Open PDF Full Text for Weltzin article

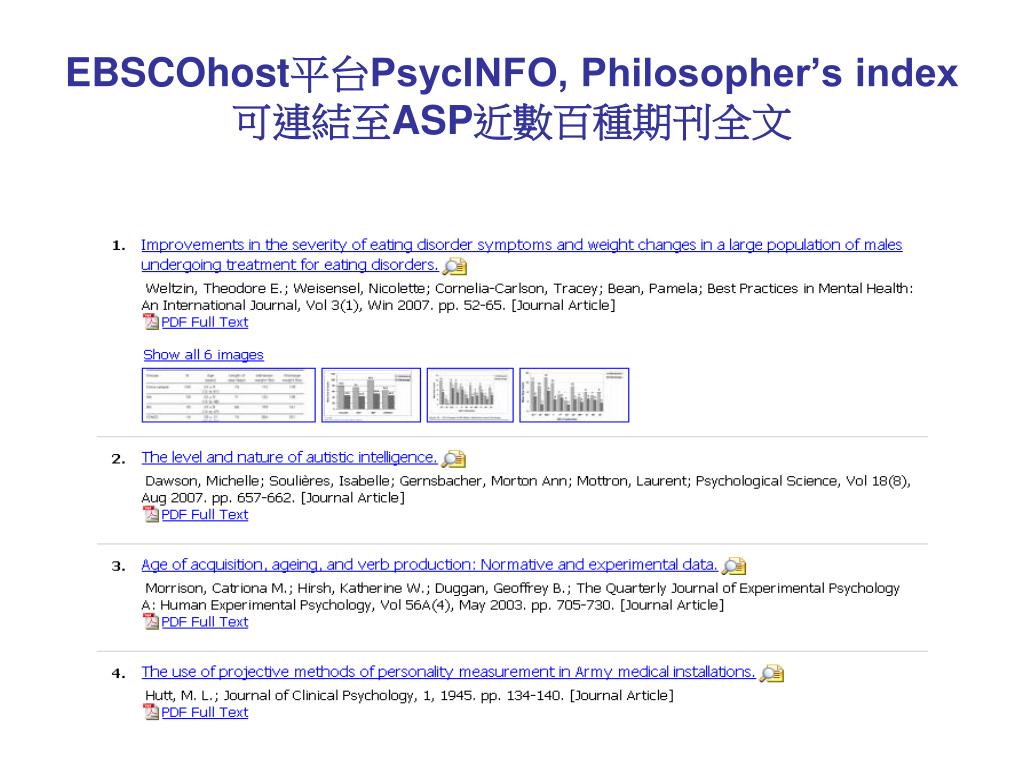[x=204, y=322]
